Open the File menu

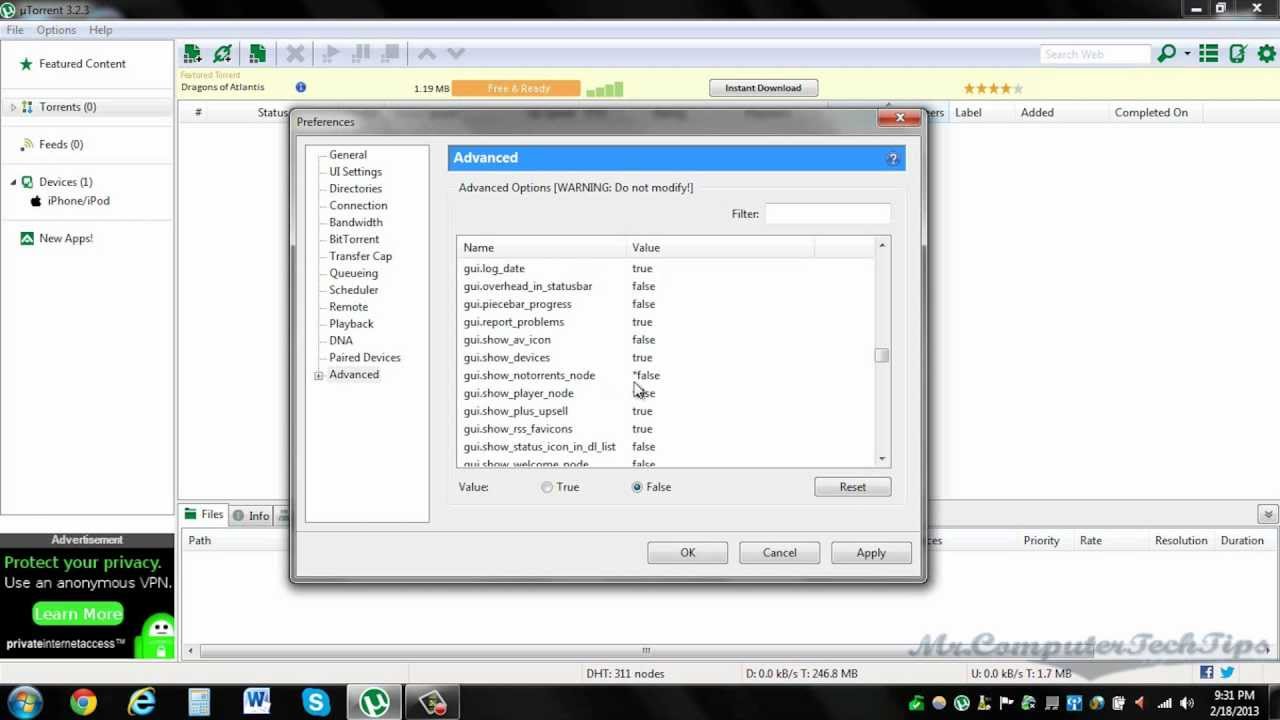15,30
